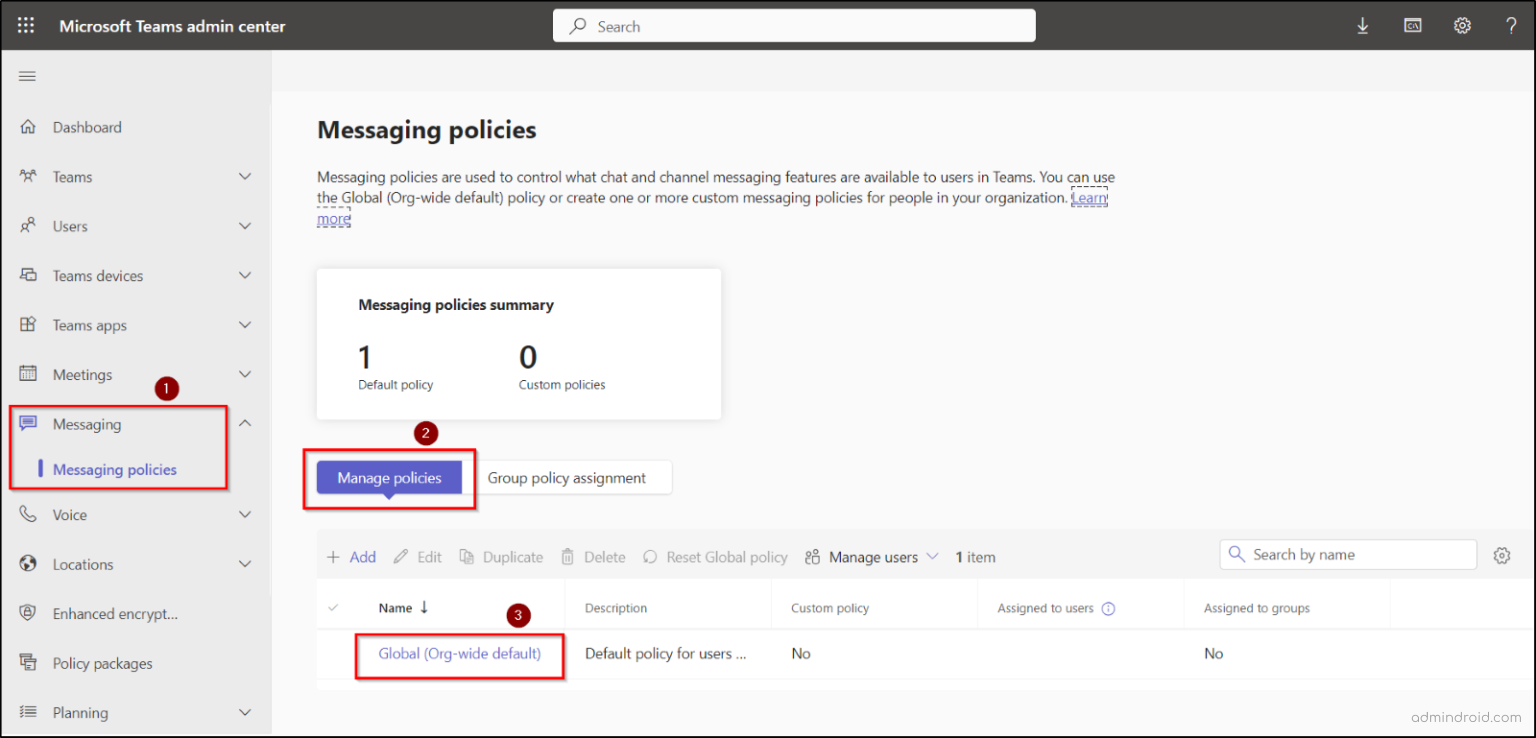Open the app launcher waffle icon

(26, 26)
